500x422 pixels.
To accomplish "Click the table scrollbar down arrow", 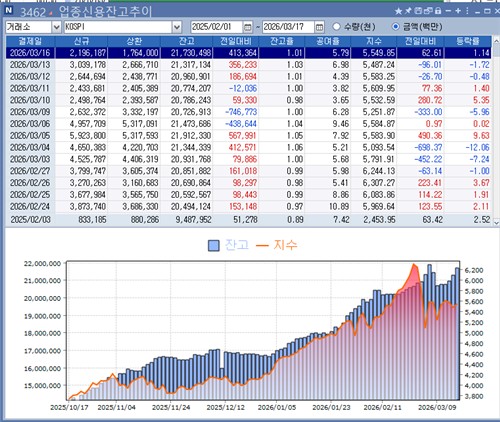I will pyautogui.click(x=496, y=222).
